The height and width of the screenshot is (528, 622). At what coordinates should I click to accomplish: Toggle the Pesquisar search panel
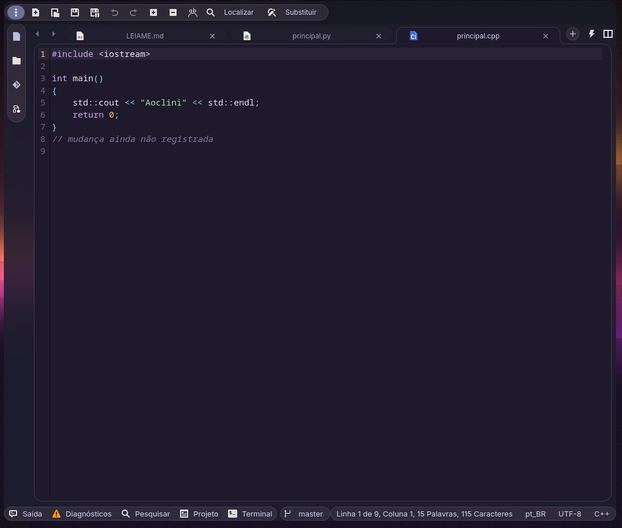(x=146, y=514)
